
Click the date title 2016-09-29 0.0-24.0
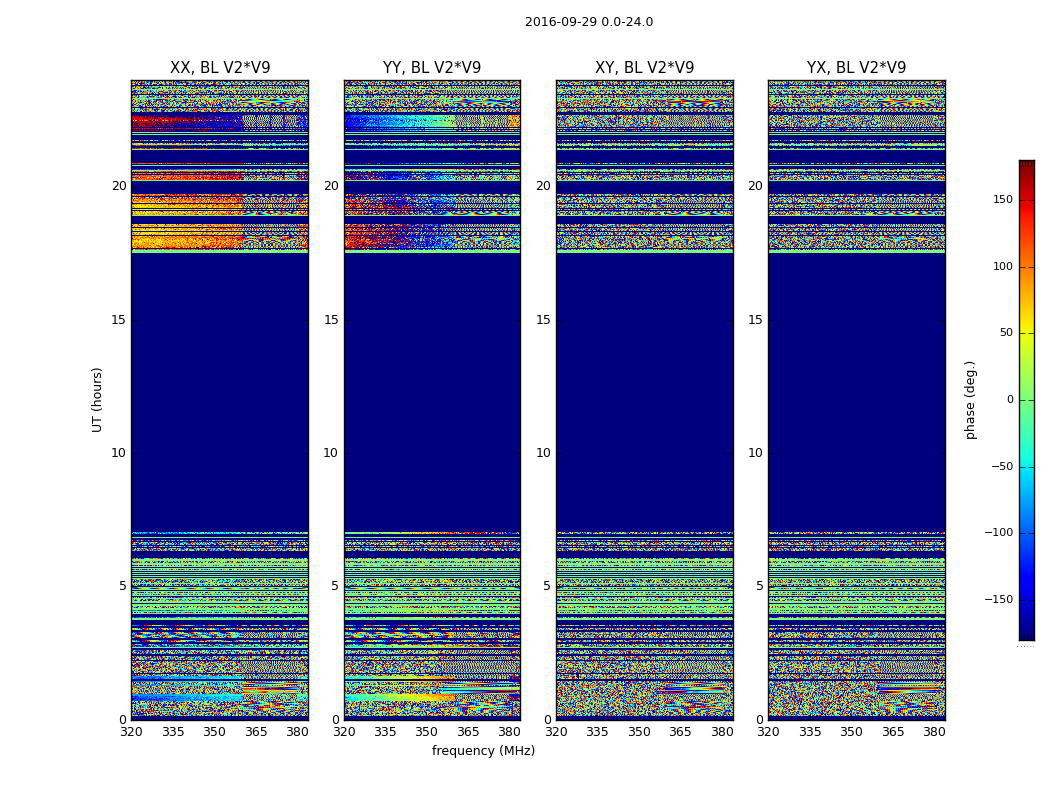click(x=588, y=22)
